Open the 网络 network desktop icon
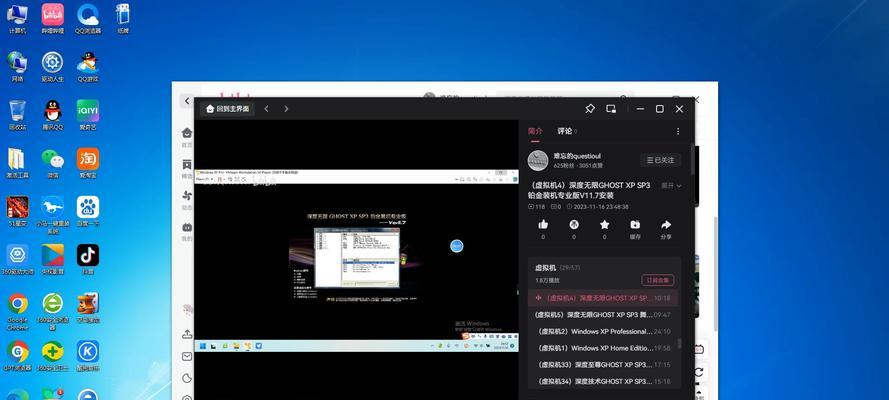The image size is (889, 400). coord(17,67)
